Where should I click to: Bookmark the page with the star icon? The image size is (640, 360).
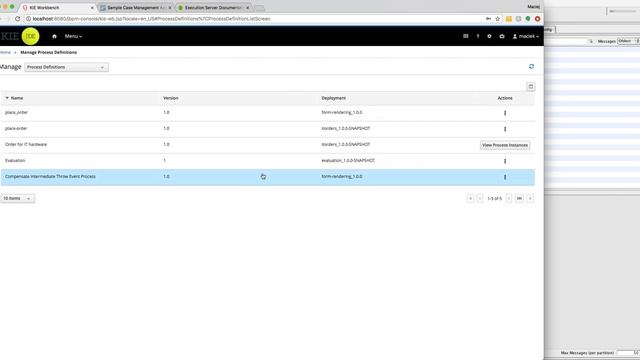tap(498, 19)
